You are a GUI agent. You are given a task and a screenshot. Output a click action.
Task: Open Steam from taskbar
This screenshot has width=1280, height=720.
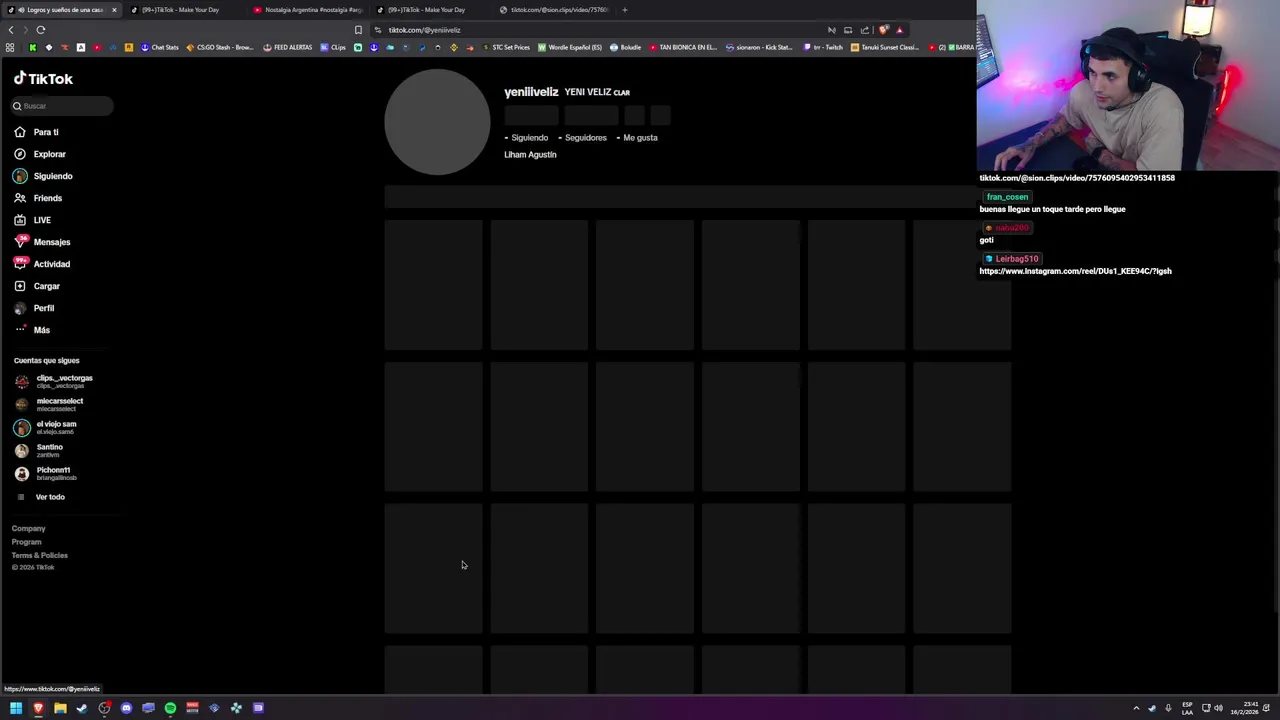pos(82,708)
